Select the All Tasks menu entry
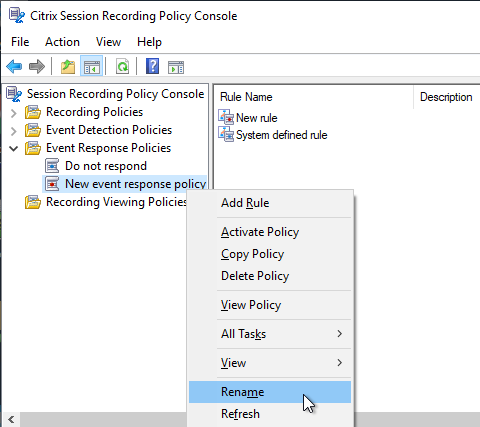The image size is (480, 427). click(x=270, y=334)
